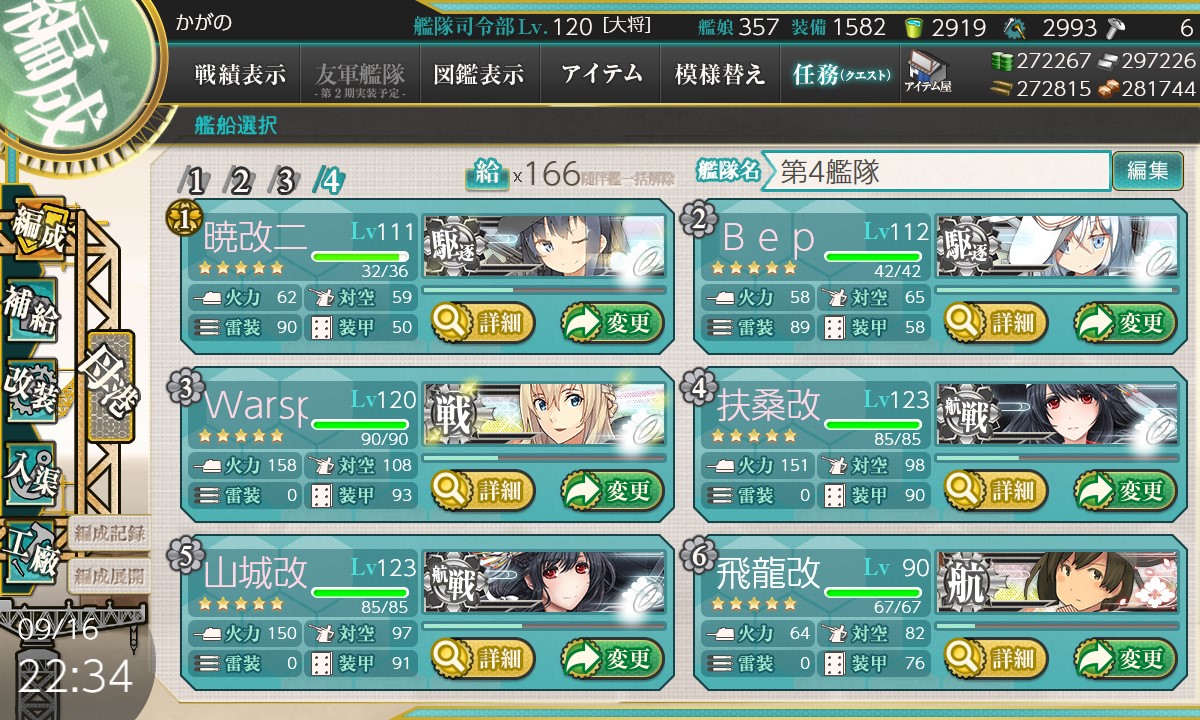Click the 給 bulk supply icon
Image resolution: width=1200 pixels, height=720 pixels.
(488, 173)
